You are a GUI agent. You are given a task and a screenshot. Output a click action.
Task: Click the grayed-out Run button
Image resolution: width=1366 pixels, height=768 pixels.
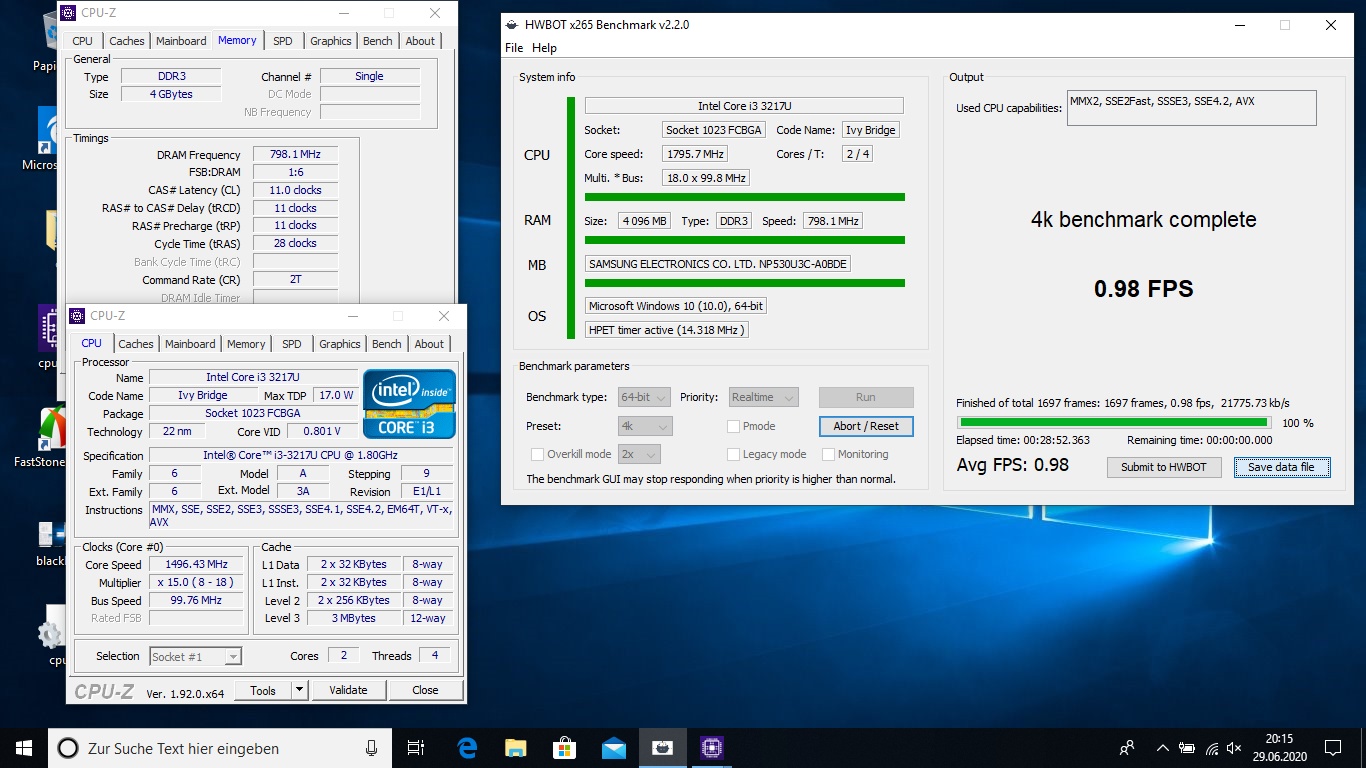(866, 397)
